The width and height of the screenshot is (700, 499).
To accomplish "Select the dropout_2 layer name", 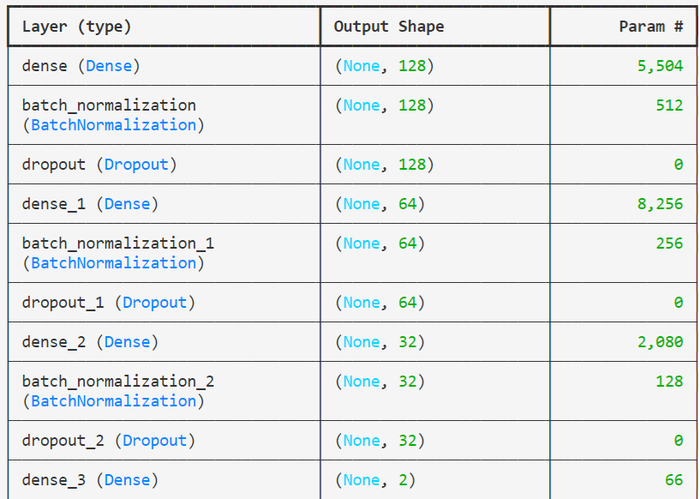I will point(64,440).
